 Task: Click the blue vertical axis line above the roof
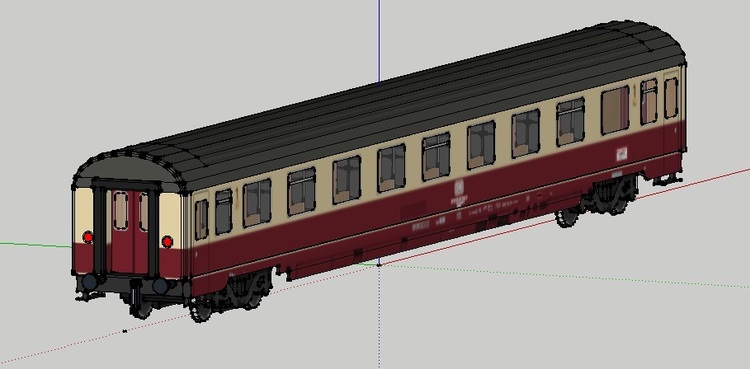click(x=379, y=41)
